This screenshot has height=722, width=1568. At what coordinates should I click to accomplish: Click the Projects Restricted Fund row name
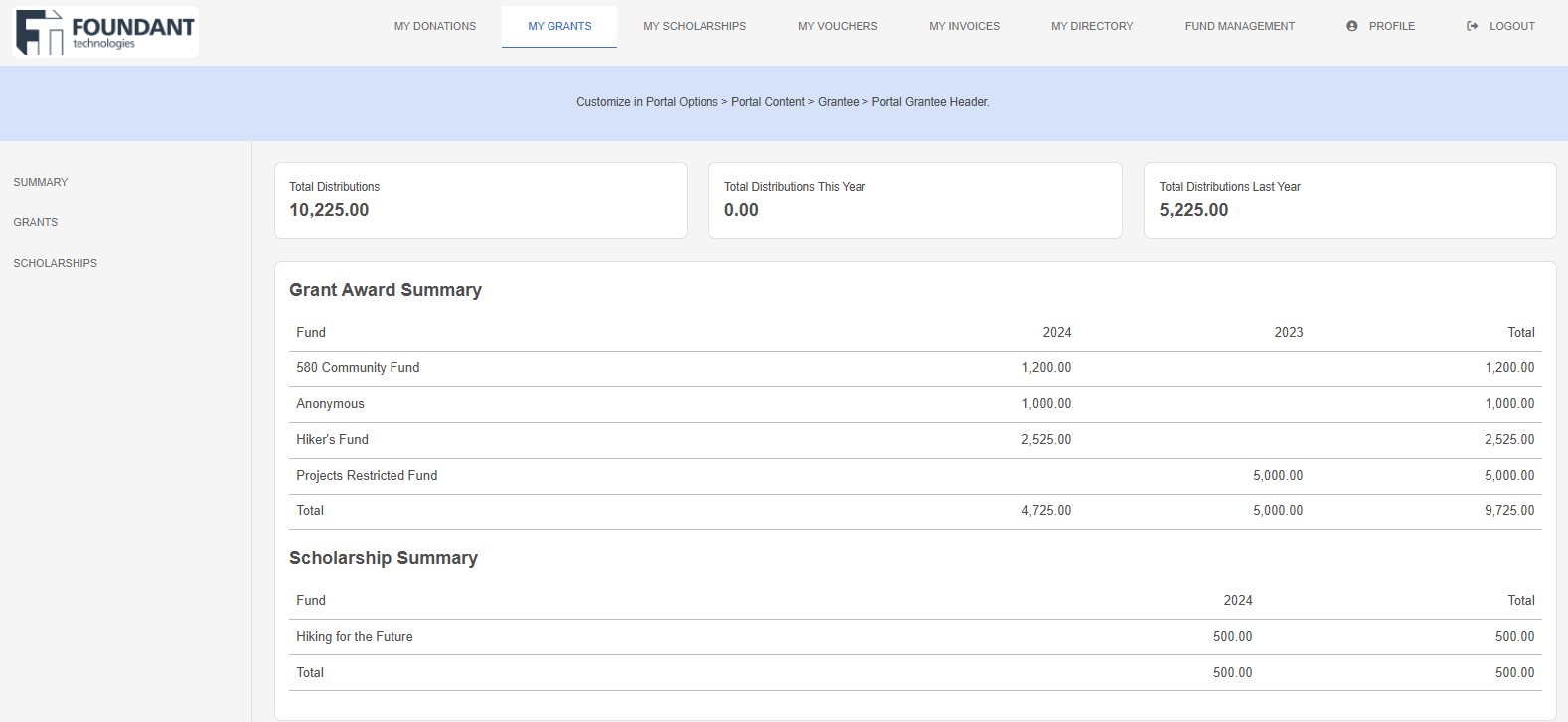point(367,475)
